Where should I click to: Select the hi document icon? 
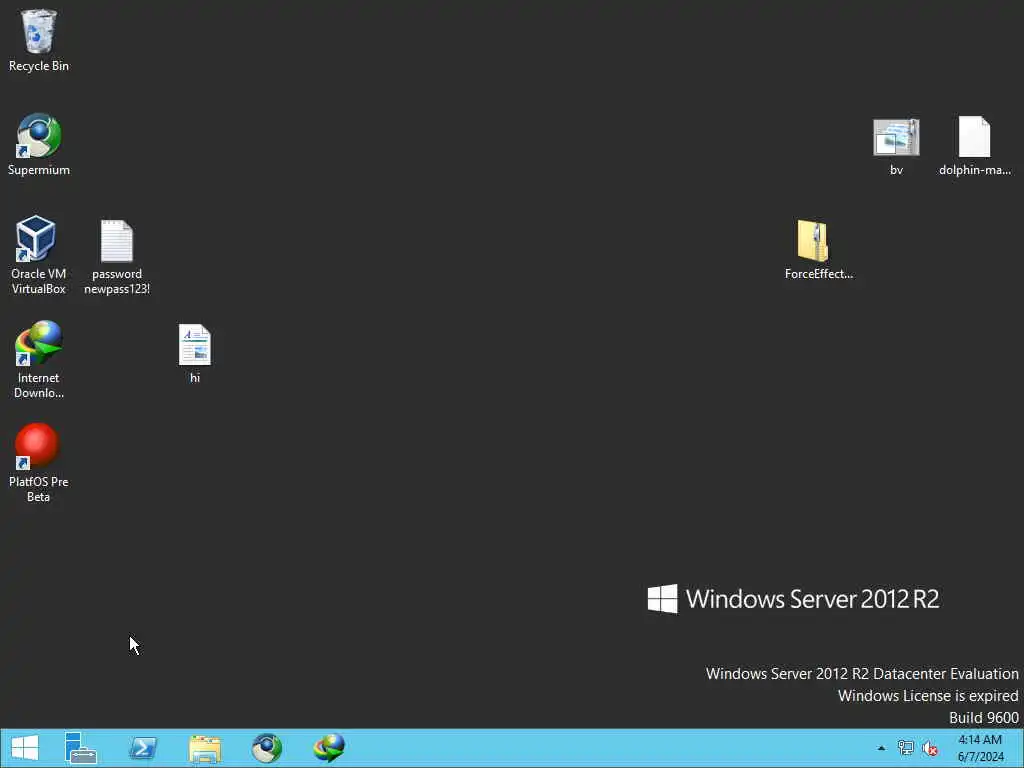[x=195, y=353]
